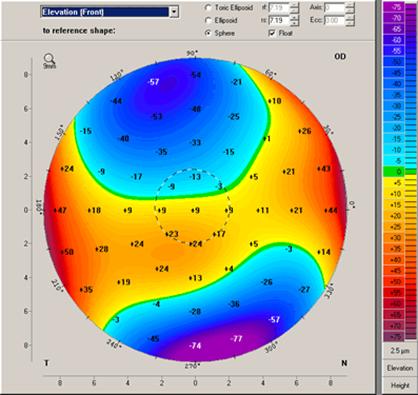Toggle the Float checkbox

coord(272,33)
